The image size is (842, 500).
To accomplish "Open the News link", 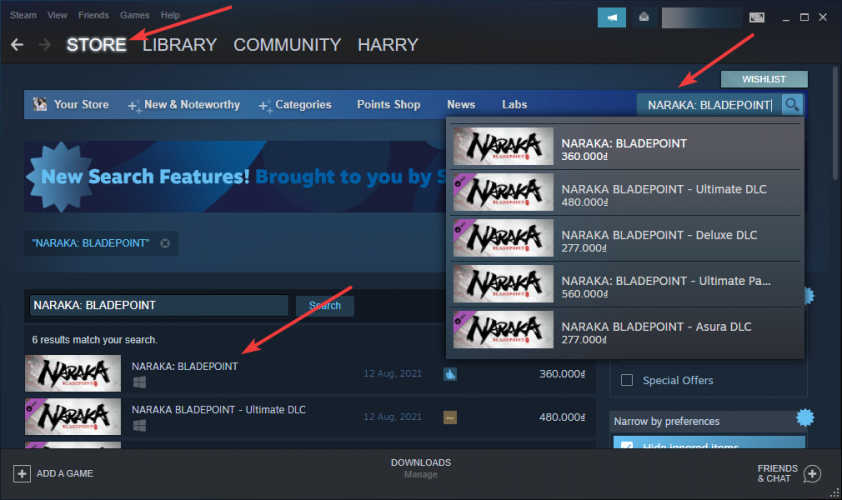I will pos(461,105).
